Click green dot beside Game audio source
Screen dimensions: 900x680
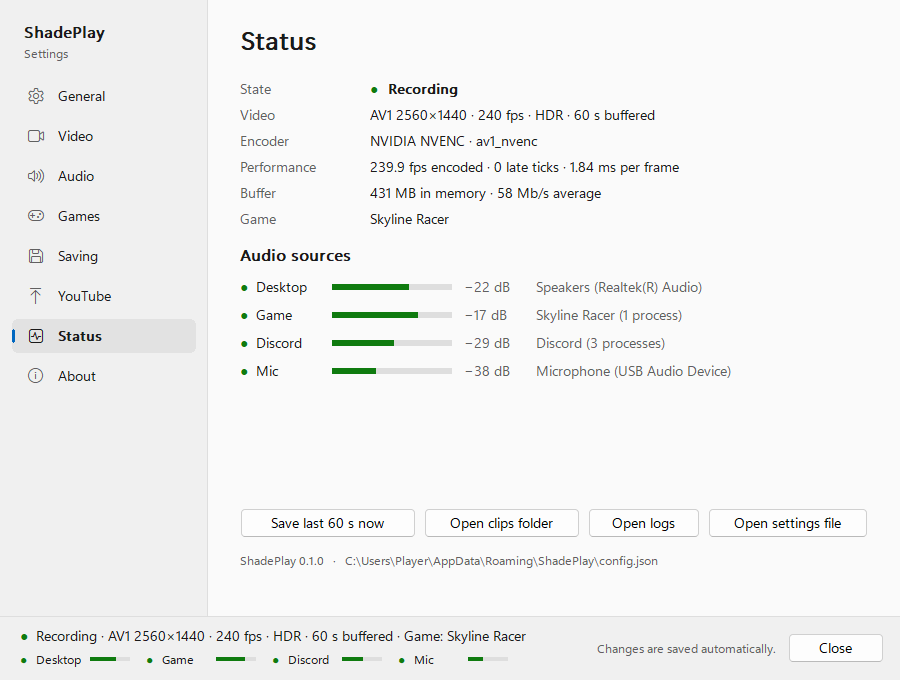click(x=245, y=316)
